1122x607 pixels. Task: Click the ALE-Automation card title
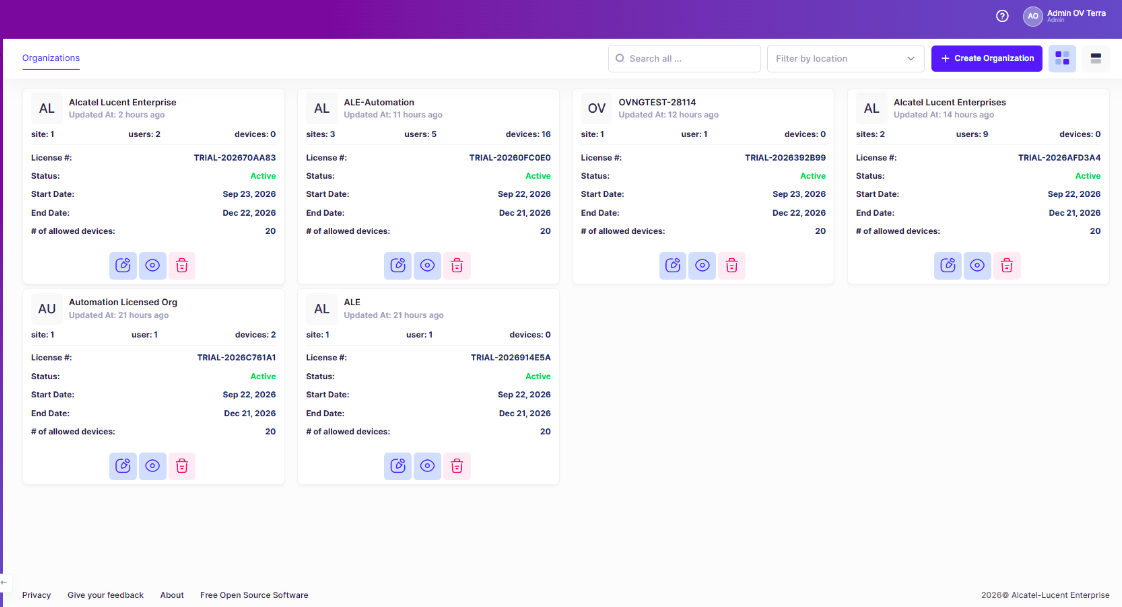point(379,102)
